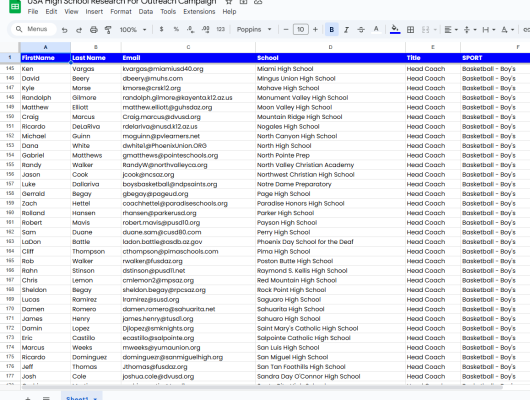Select cell Sandra Day O'Connor High School
Image resolution: width=530 pixels, height=400 pixels.
coord(330,376)
